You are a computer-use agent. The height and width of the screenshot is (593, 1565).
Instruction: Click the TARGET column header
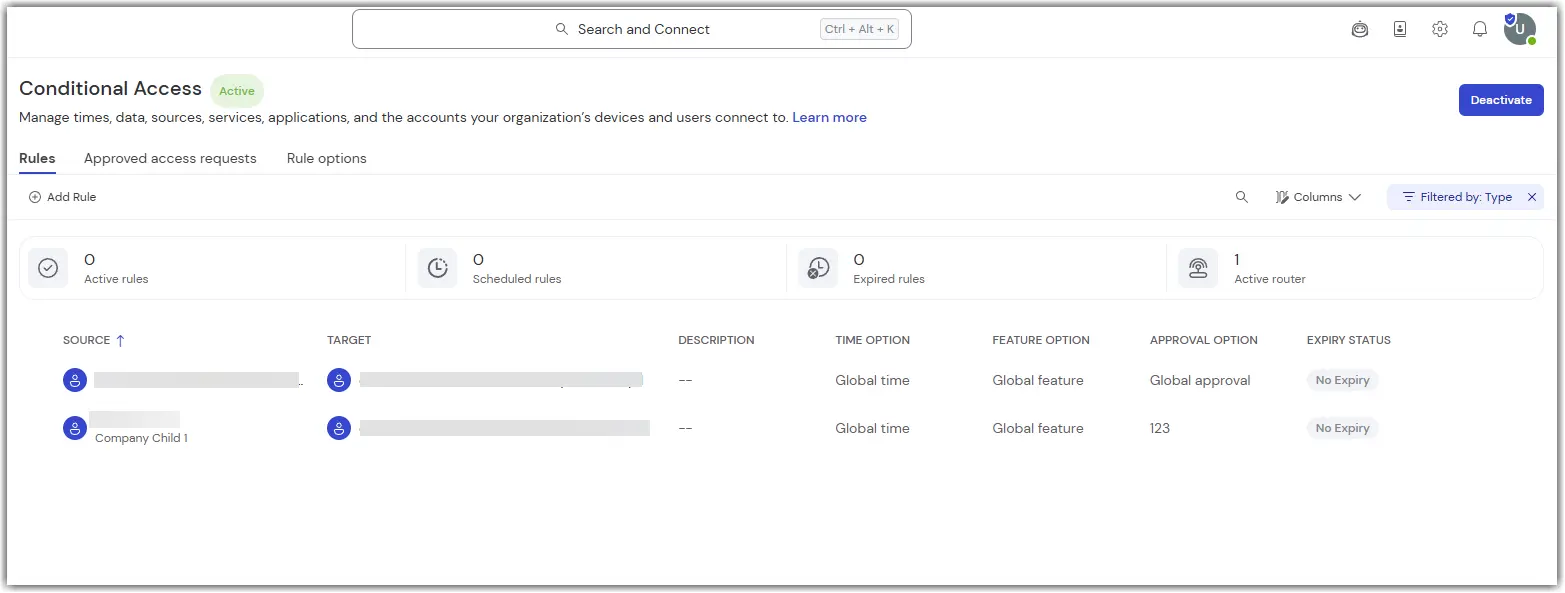coord(349,340)
